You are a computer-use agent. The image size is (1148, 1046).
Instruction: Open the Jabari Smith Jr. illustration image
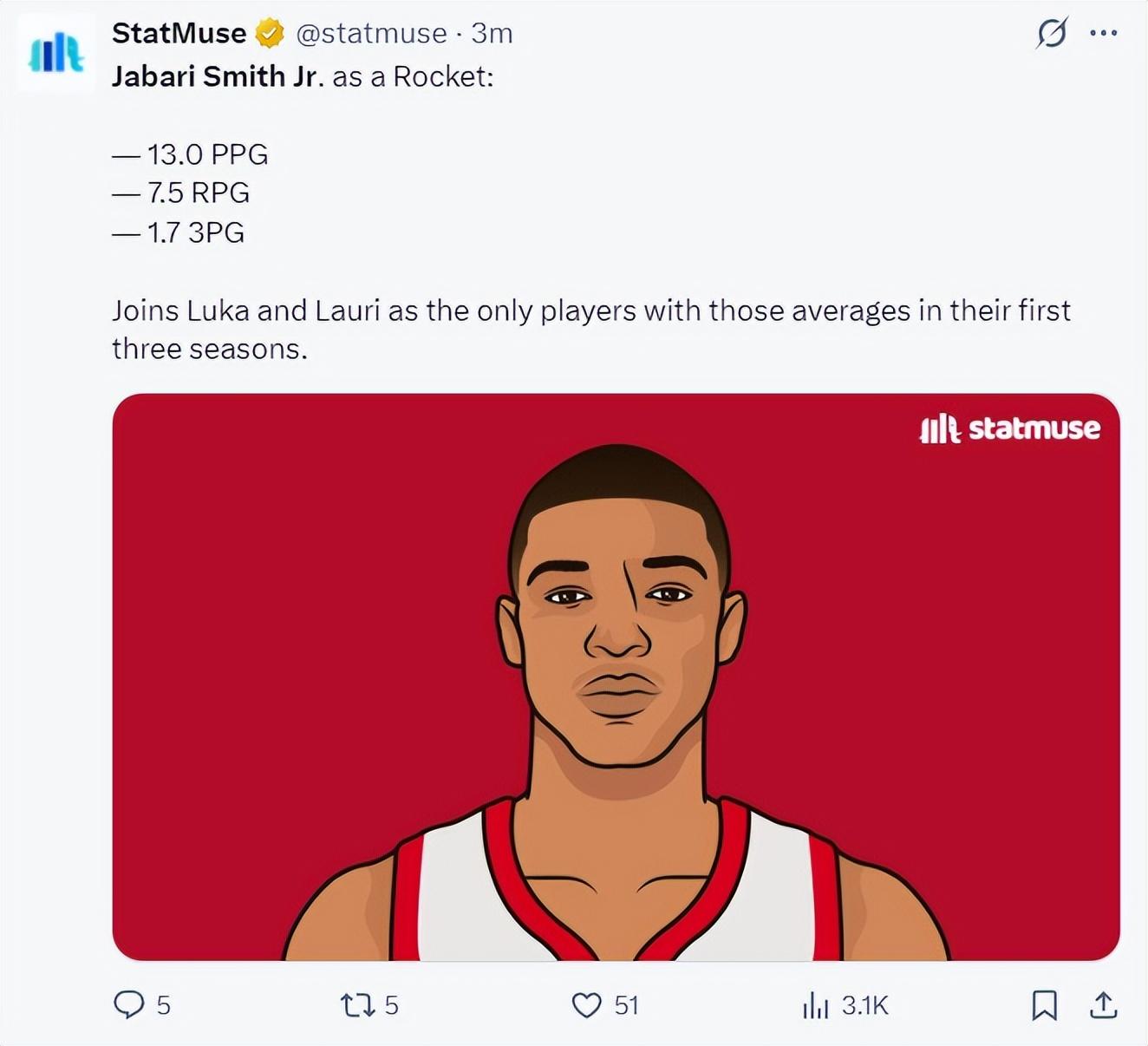click(x=616, y=677)
